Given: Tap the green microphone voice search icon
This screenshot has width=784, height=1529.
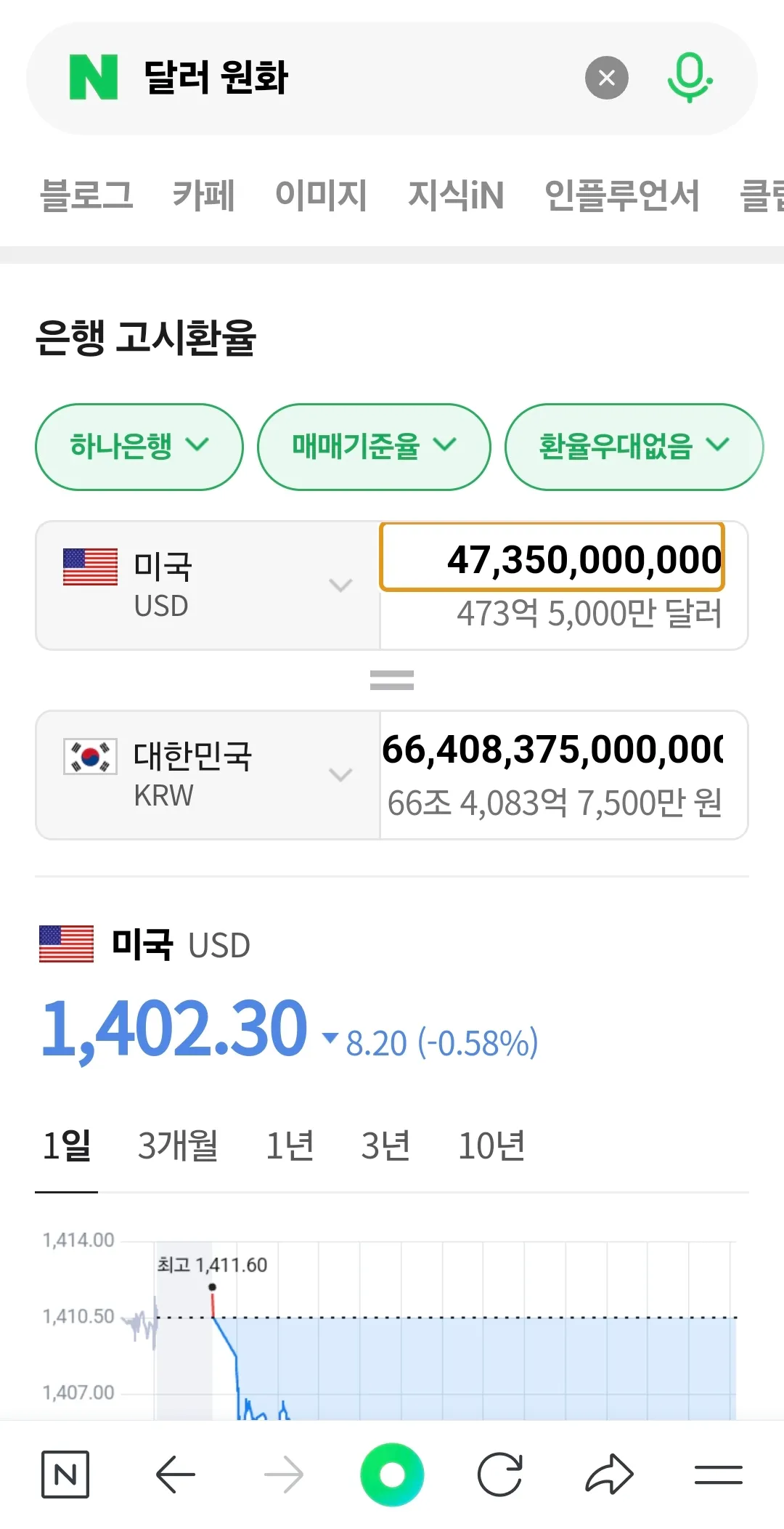Looking at the screenshot, I should 689,78.
